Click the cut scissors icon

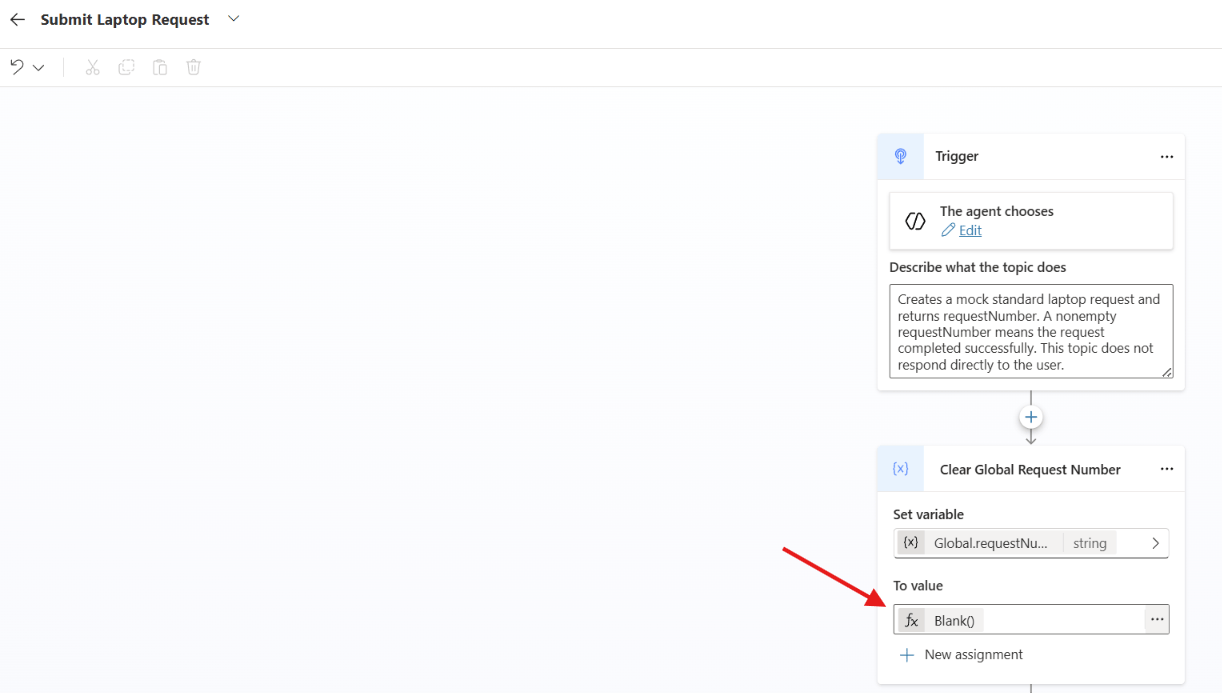[x=93, y=67]
